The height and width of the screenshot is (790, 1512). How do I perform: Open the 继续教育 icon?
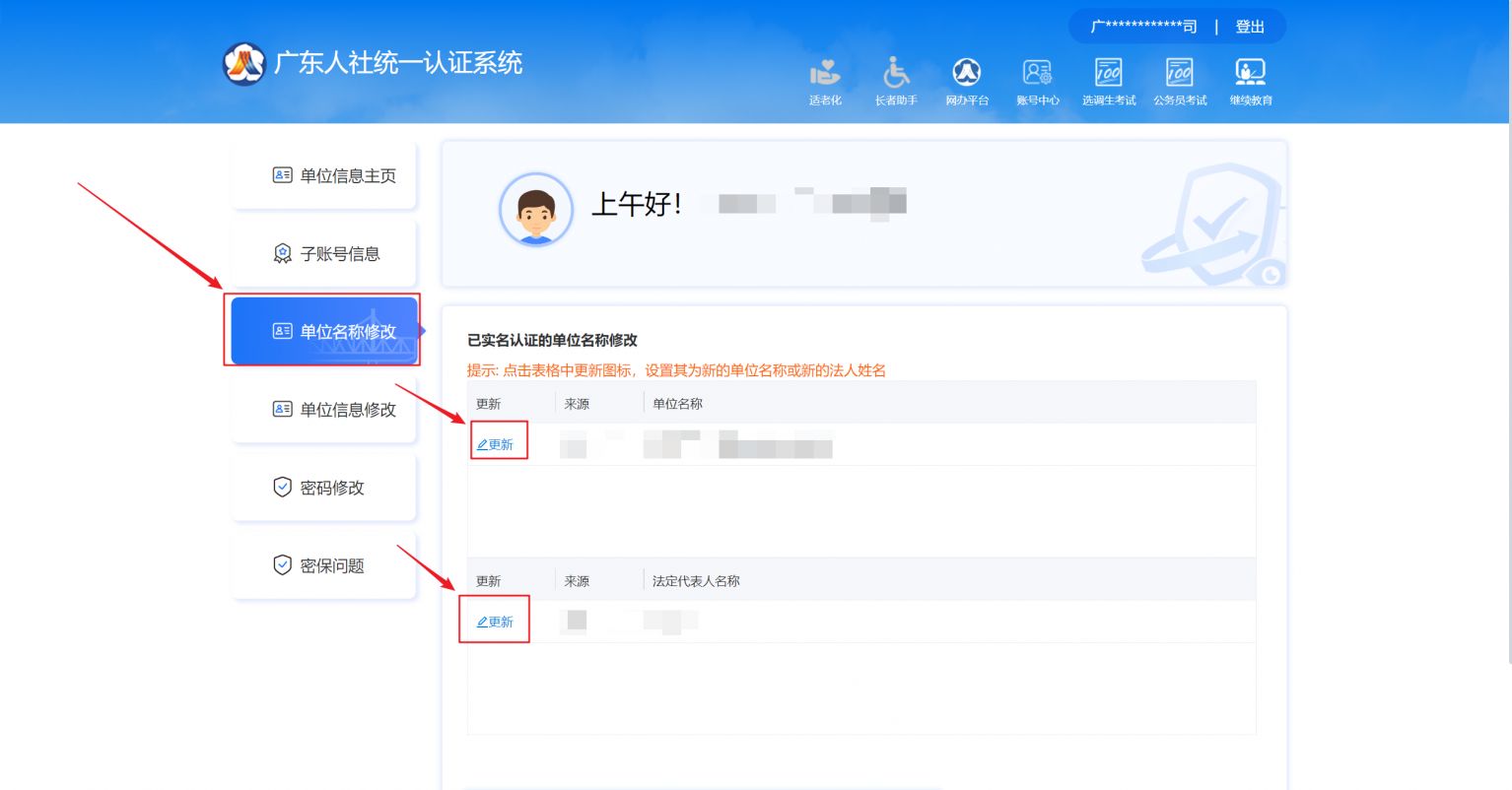tap(1250, 74)
